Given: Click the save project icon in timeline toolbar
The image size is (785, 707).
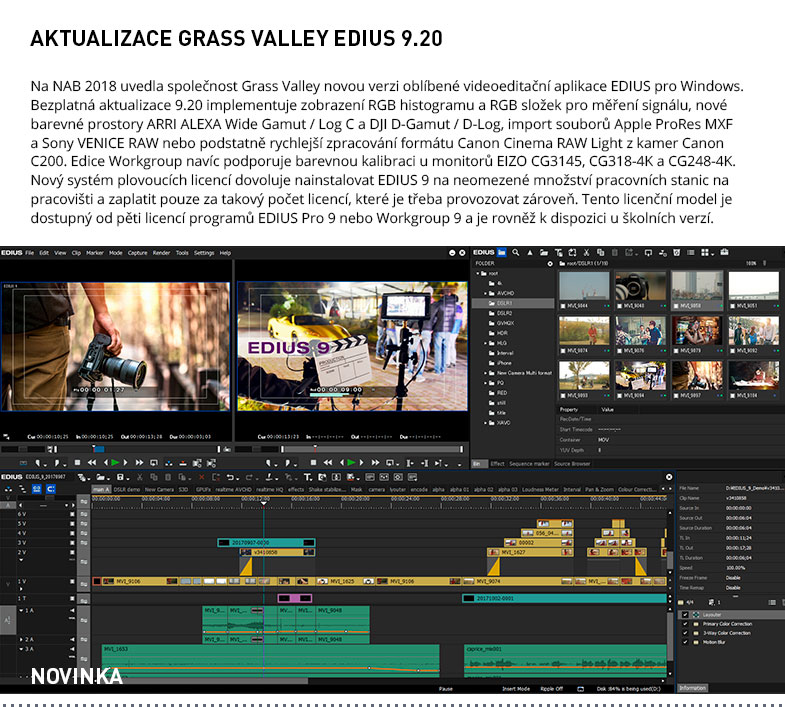Looking at the screenshot, I should pyautogui.click(x=122, y=477).
